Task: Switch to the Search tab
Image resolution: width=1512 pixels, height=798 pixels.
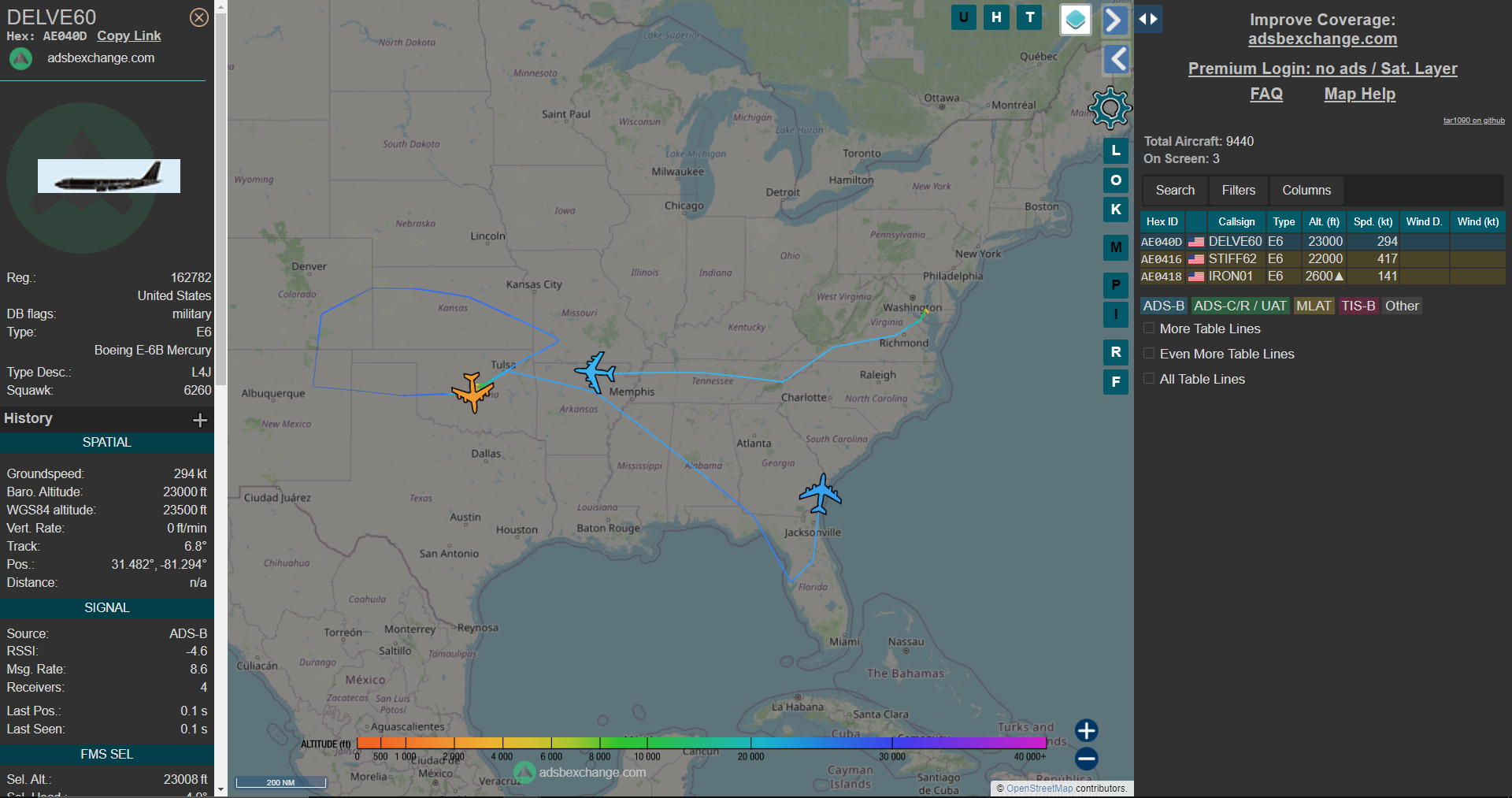Action: (x=1175, y=190)
